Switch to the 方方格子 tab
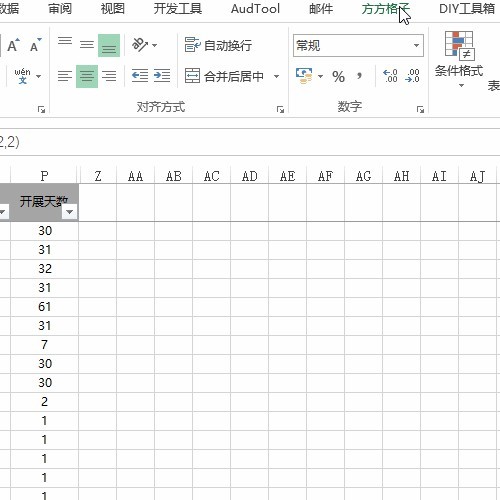The height and width of the screenshot is (500, 500). pyautogui.click(x=385, y=9)
